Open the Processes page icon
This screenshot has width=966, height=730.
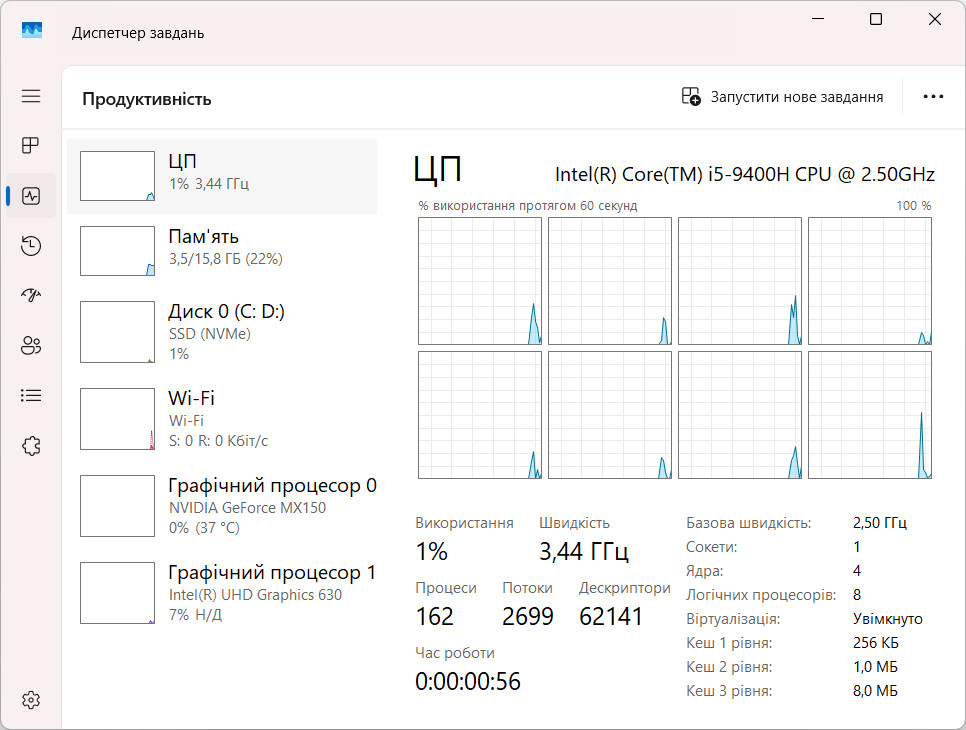pyautogui.click(x=31, y=145)
